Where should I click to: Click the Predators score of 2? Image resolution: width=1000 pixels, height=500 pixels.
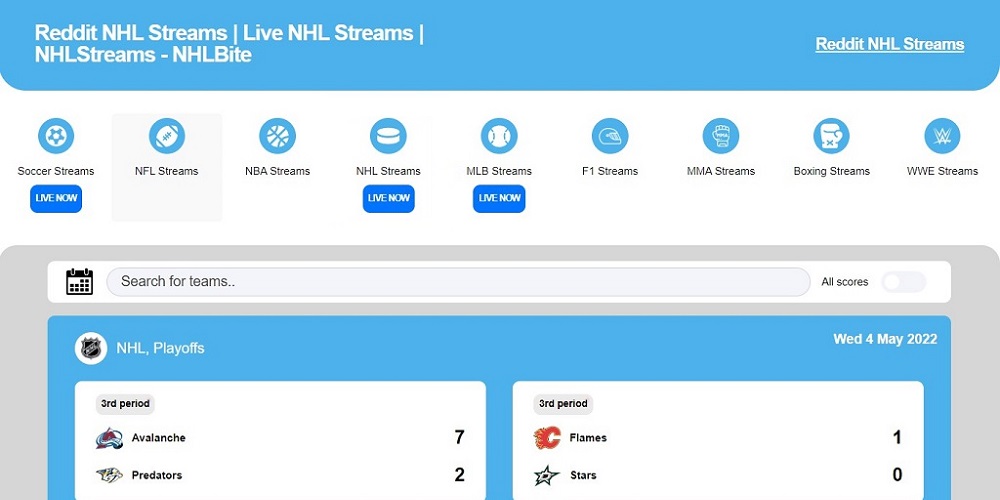[x=459, y=474]
